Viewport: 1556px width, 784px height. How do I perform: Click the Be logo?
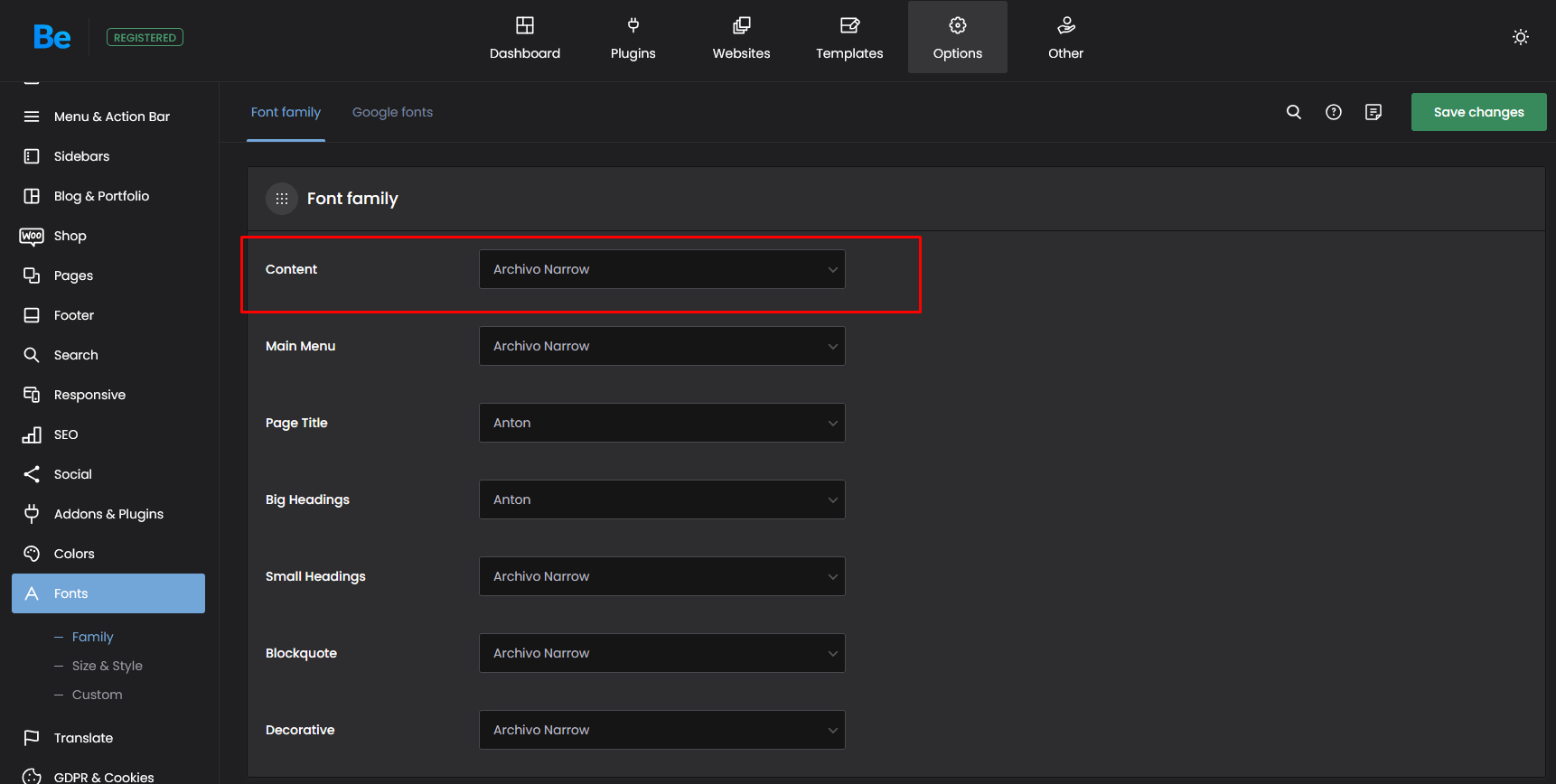click(52, 37)
